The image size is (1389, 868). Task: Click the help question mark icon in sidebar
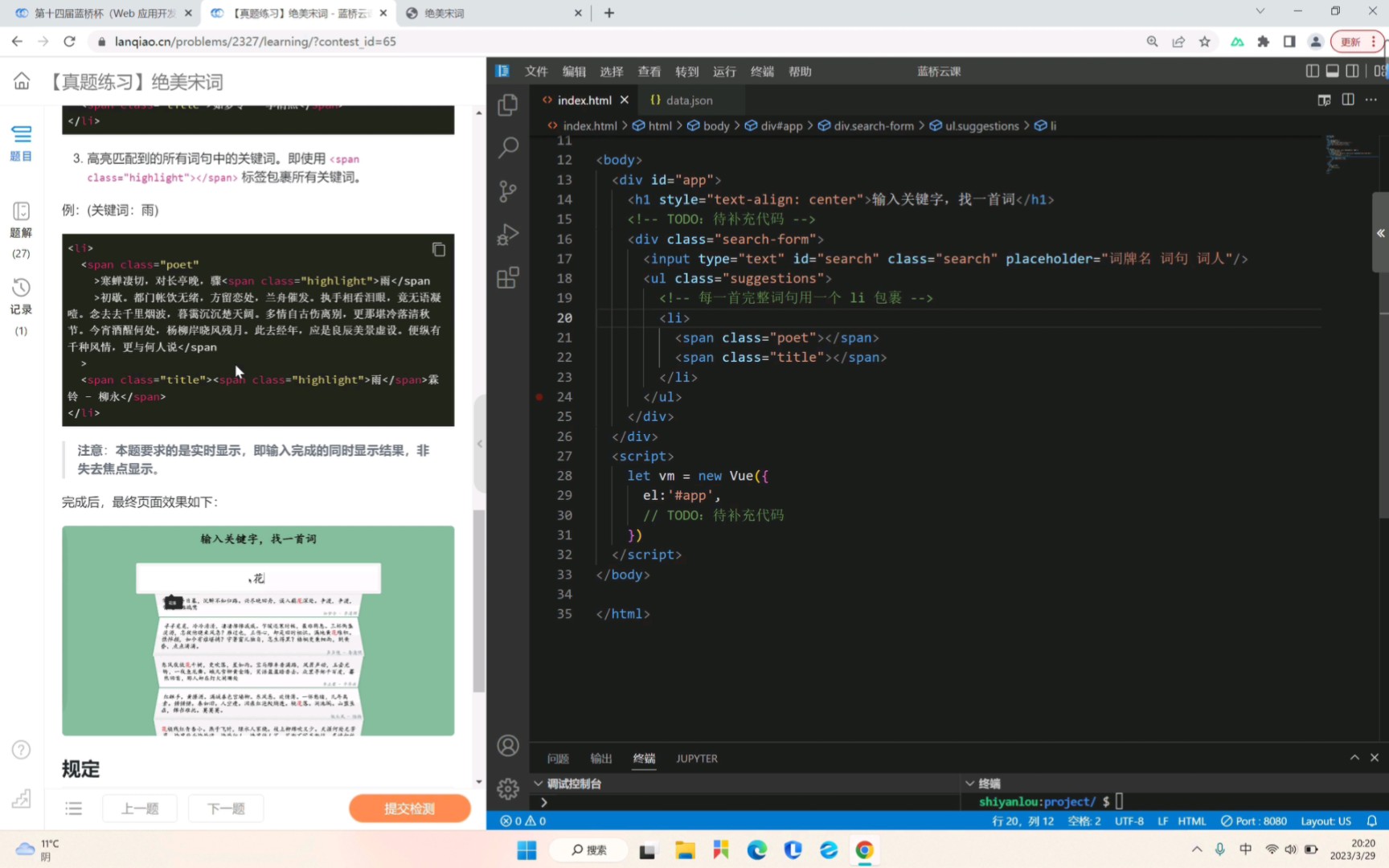pyautogui.click(x=22, y=750)
